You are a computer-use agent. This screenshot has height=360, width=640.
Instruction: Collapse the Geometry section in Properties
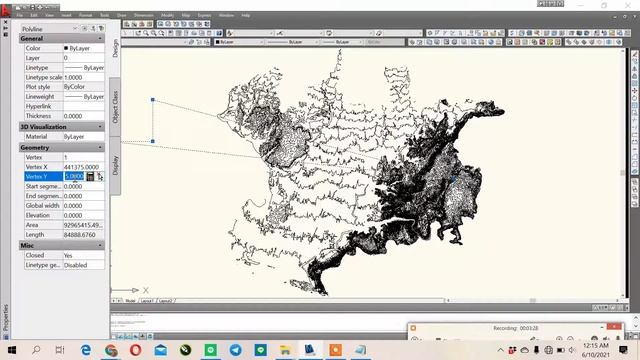(100, 147)
